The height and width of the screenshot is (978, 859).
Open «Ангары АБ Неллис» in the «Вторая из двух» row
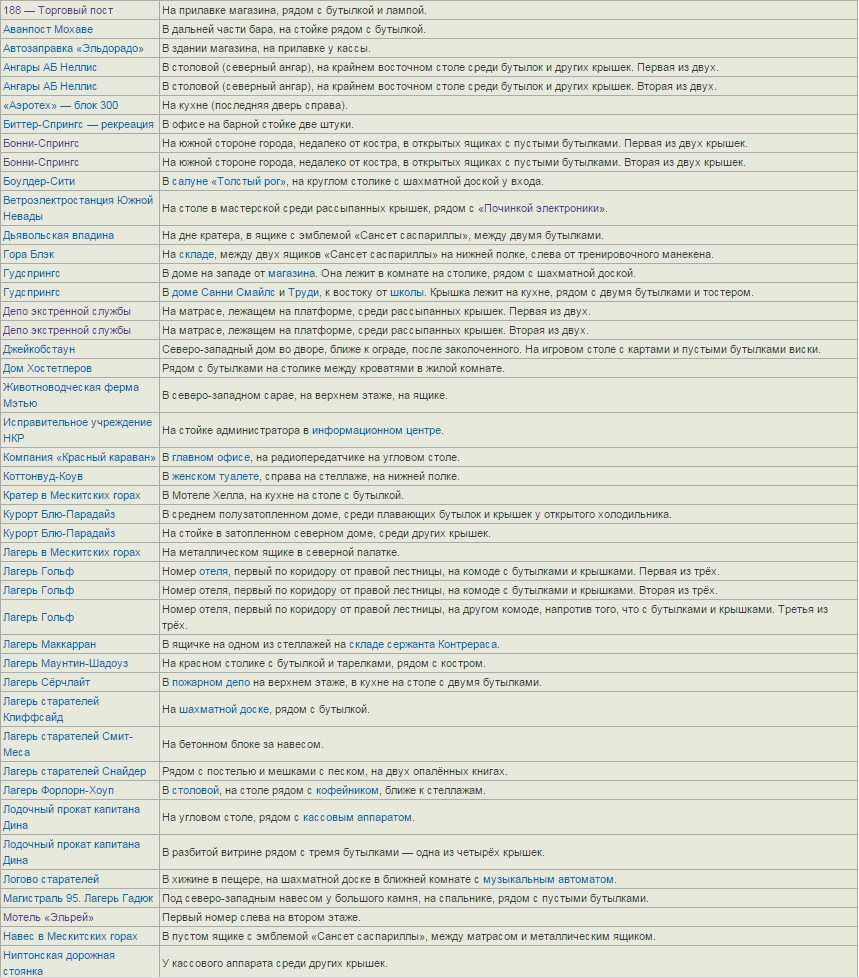click(50, 86)
